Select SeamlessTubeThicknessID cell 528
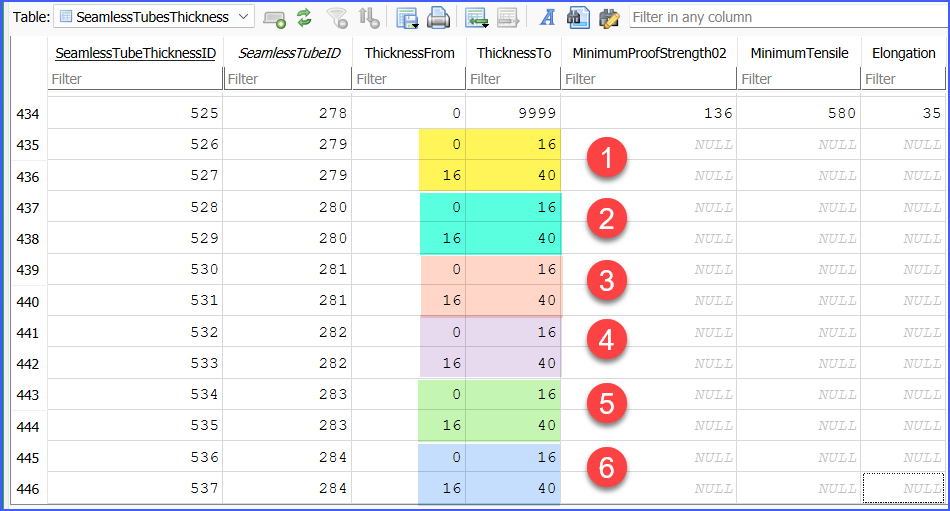Screen dimensions: 950x511 (x=136, y=207)
